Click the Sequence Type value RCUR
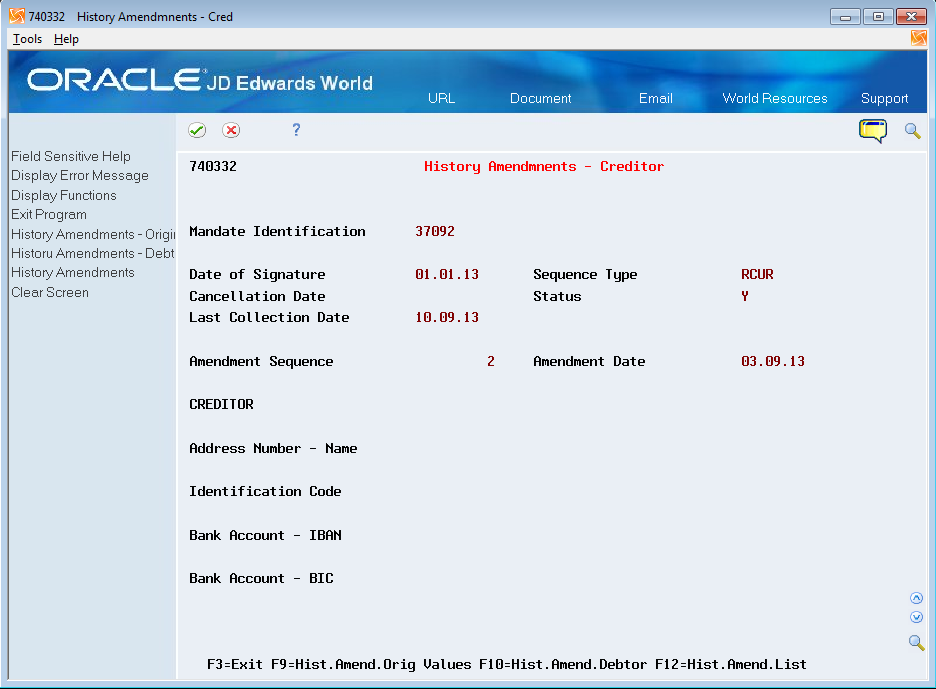Screen dimensions: 936x689 [x=757, y=275]
